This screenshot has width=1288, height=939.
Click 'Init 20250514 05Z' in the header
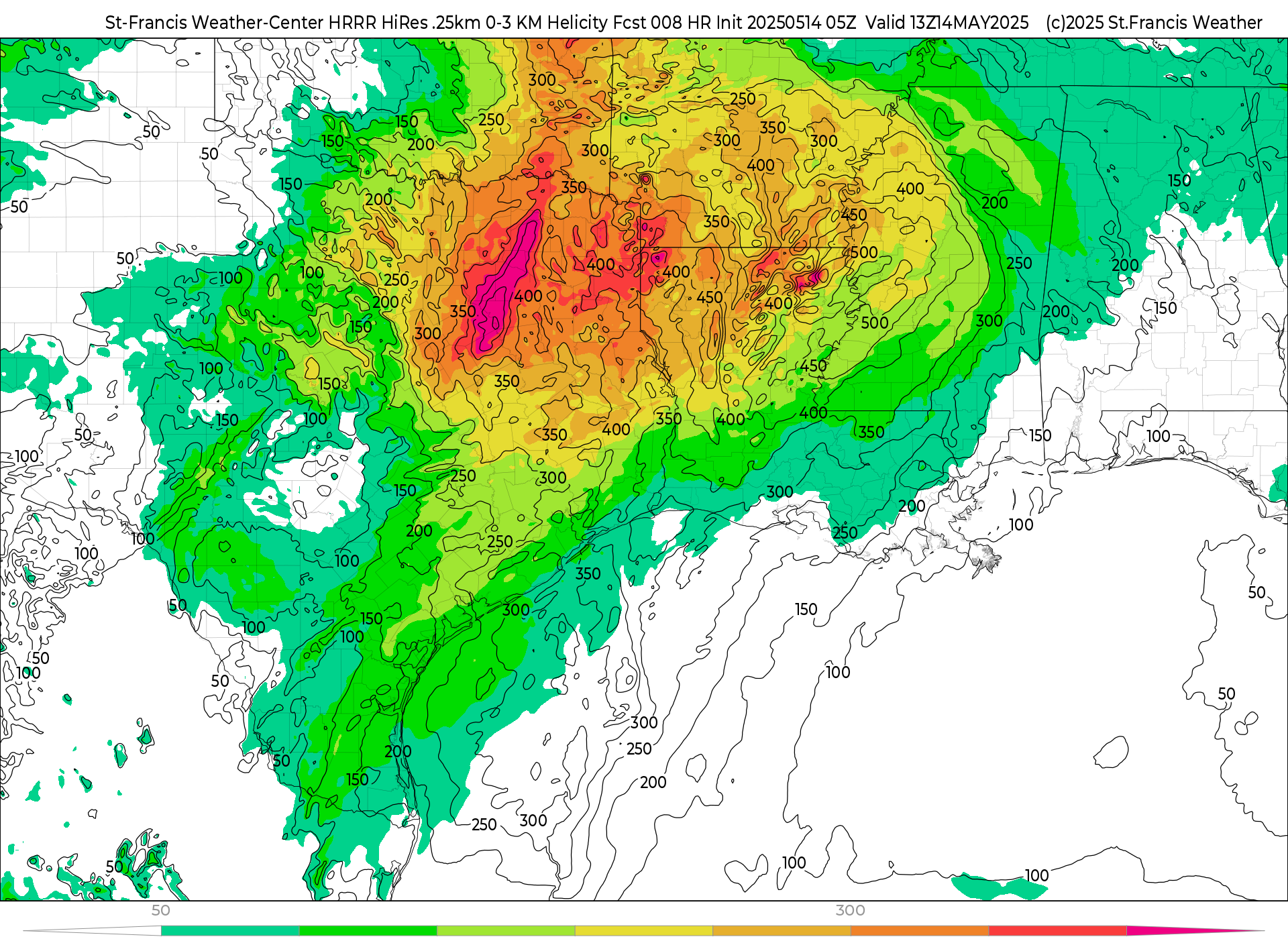click(786, 23)
